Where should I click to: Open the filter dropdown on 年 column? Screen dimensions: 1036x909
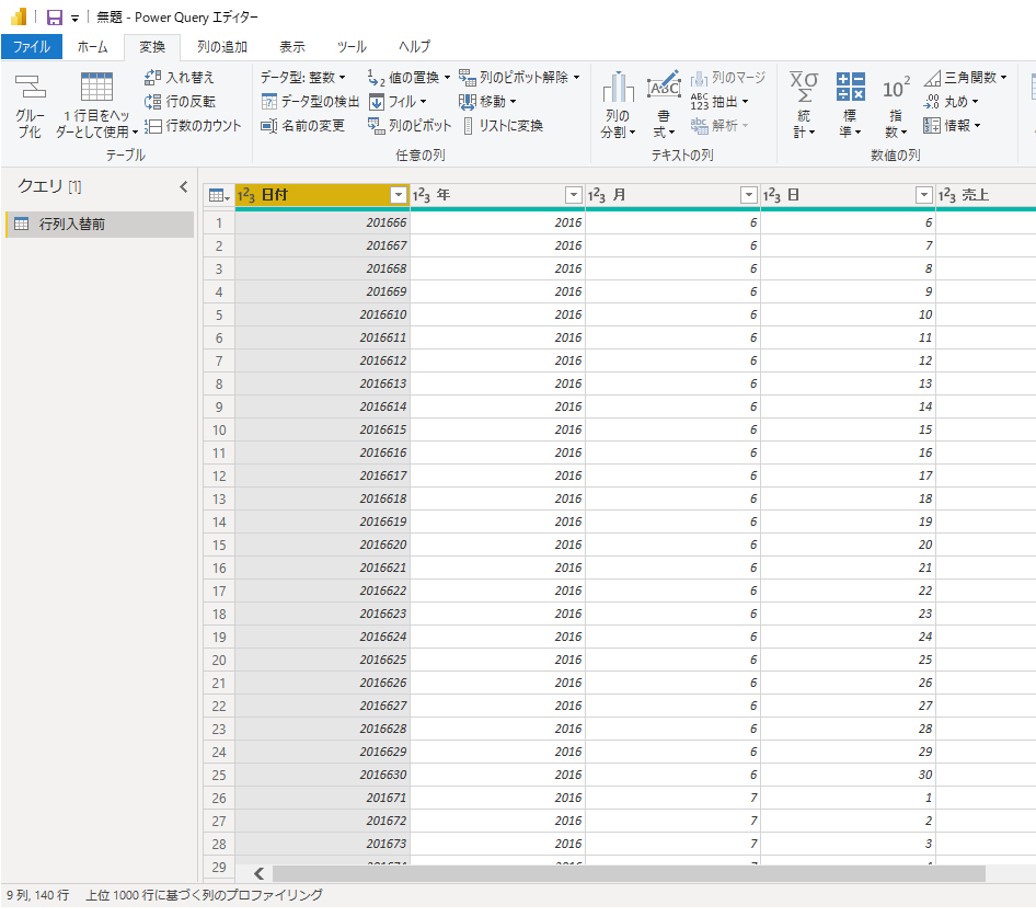(574, 195)
